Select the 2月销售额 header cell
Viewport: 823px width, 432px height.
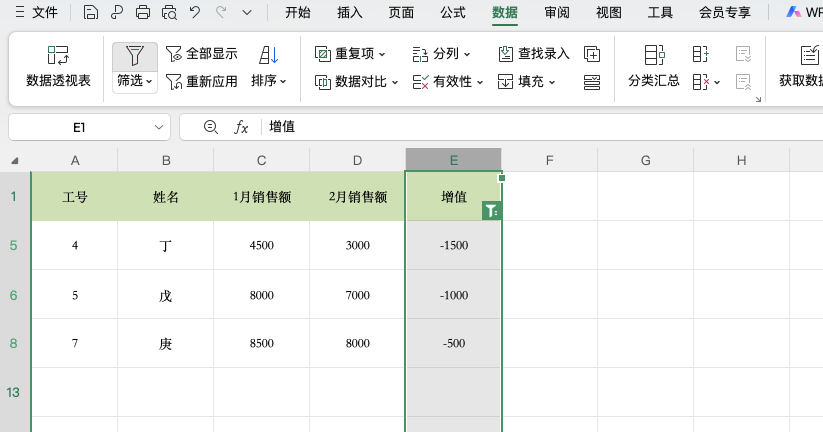coord(357,197)
